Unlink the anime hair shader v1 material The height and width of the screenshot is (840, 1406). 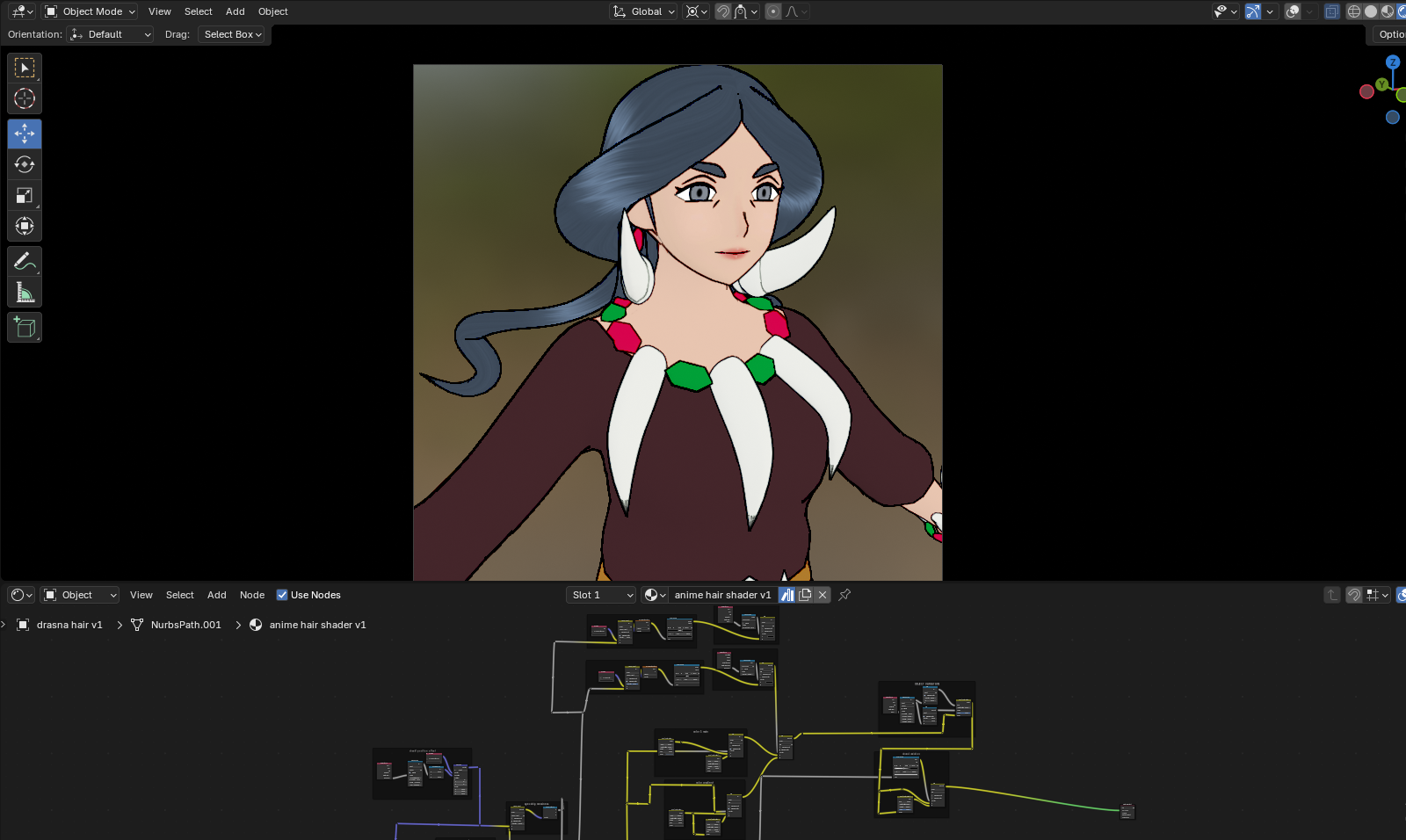click(823, 595)
